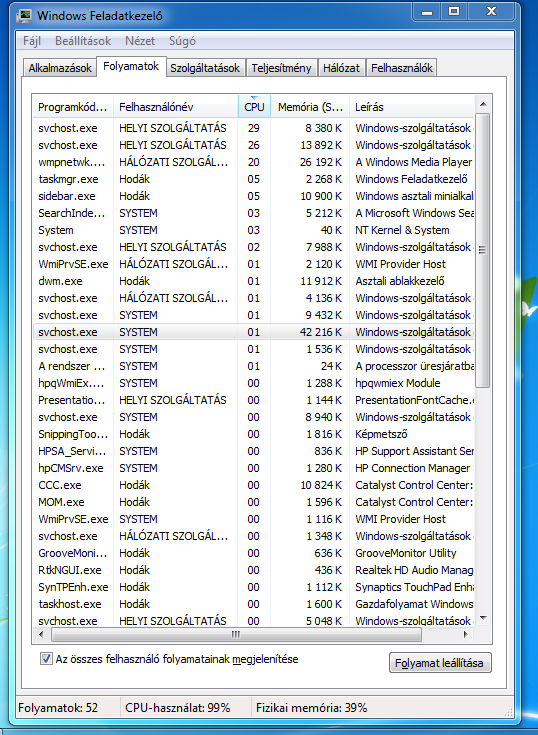Image resolution: width=538 pixels, height=735 pixels.
Task: Open the Teljesítmény tab
Action: [x=281, y=68]
